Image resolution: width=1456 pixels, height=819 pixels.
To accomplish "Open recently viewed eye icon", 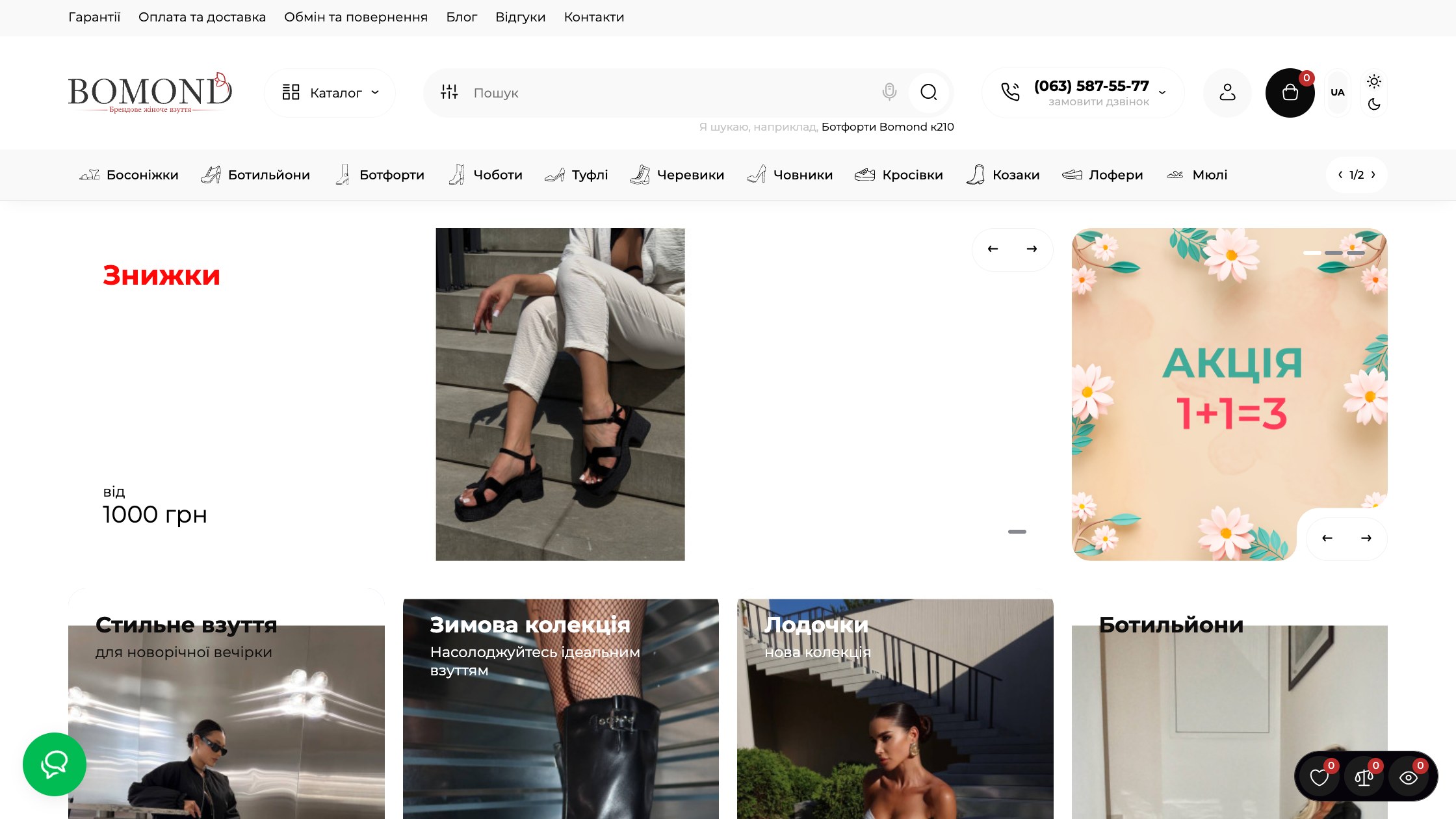I will (x=1409, y=777).
